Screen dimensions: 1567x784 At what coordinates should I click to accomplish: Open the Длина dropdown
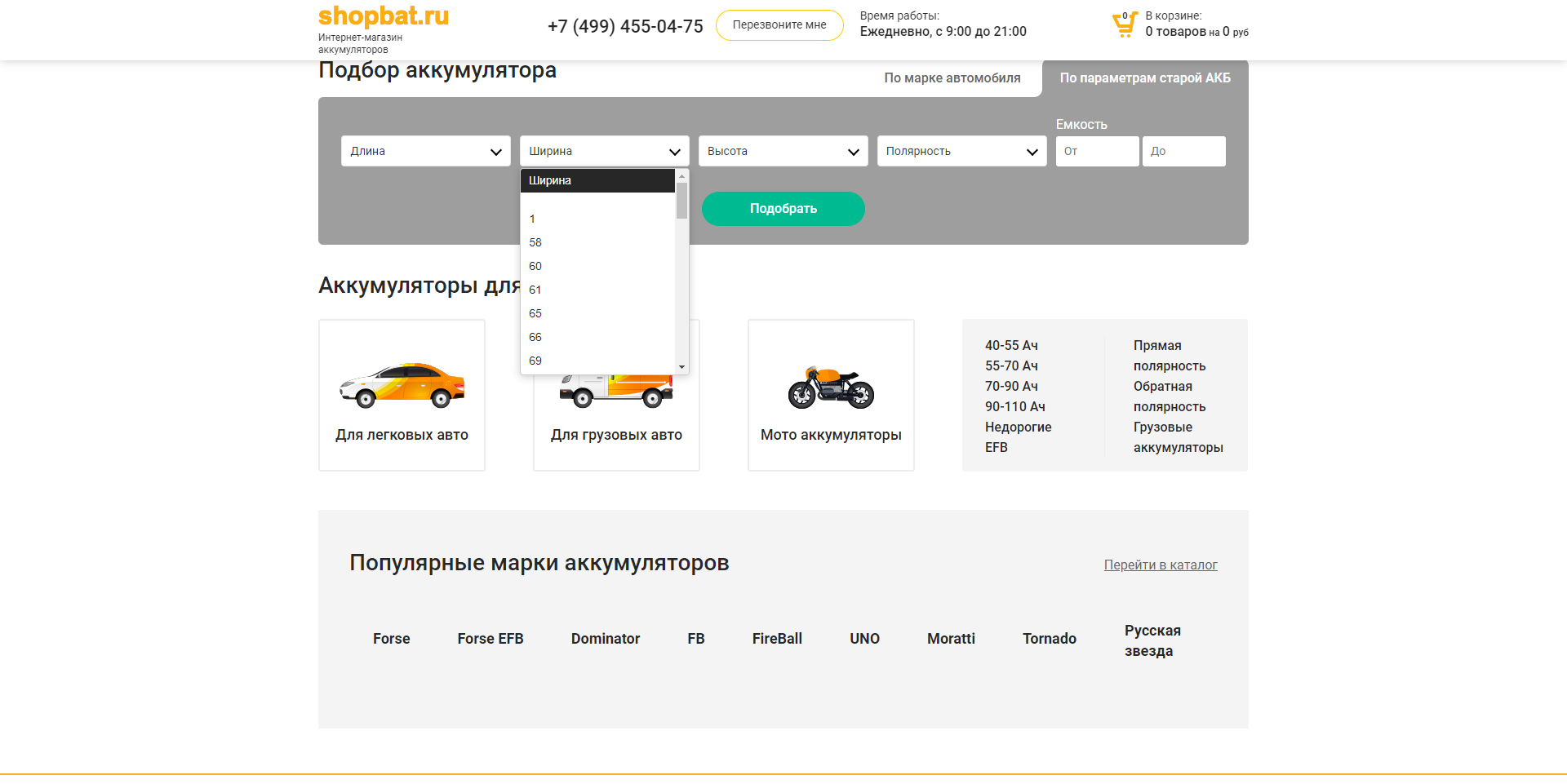point(425,151)
